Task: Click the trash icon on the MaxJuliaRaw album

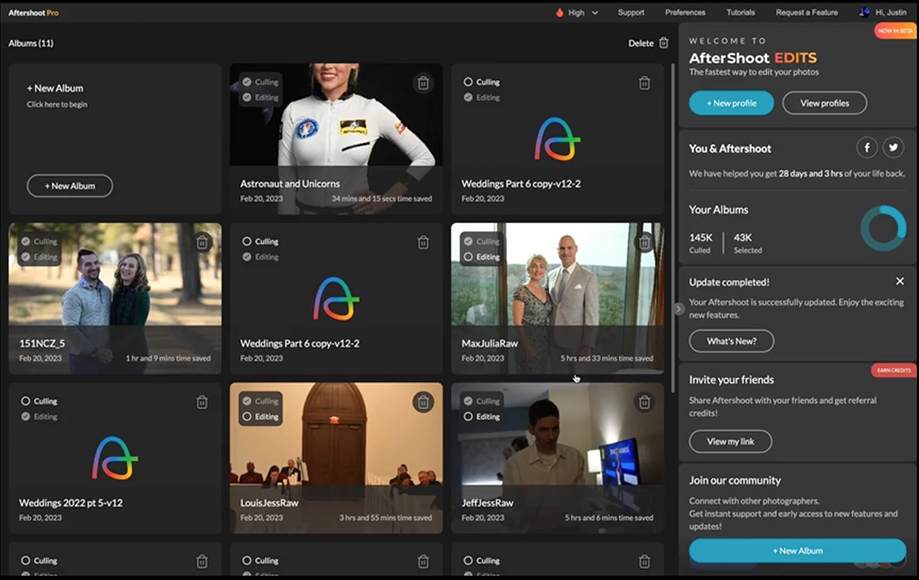Action: pyautogui.click(x=644, y=243)
